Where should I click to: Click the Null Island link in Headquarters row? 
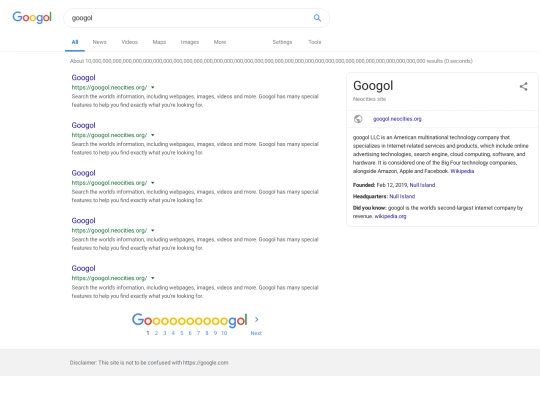pyautogui.click(x=402, y=196)
